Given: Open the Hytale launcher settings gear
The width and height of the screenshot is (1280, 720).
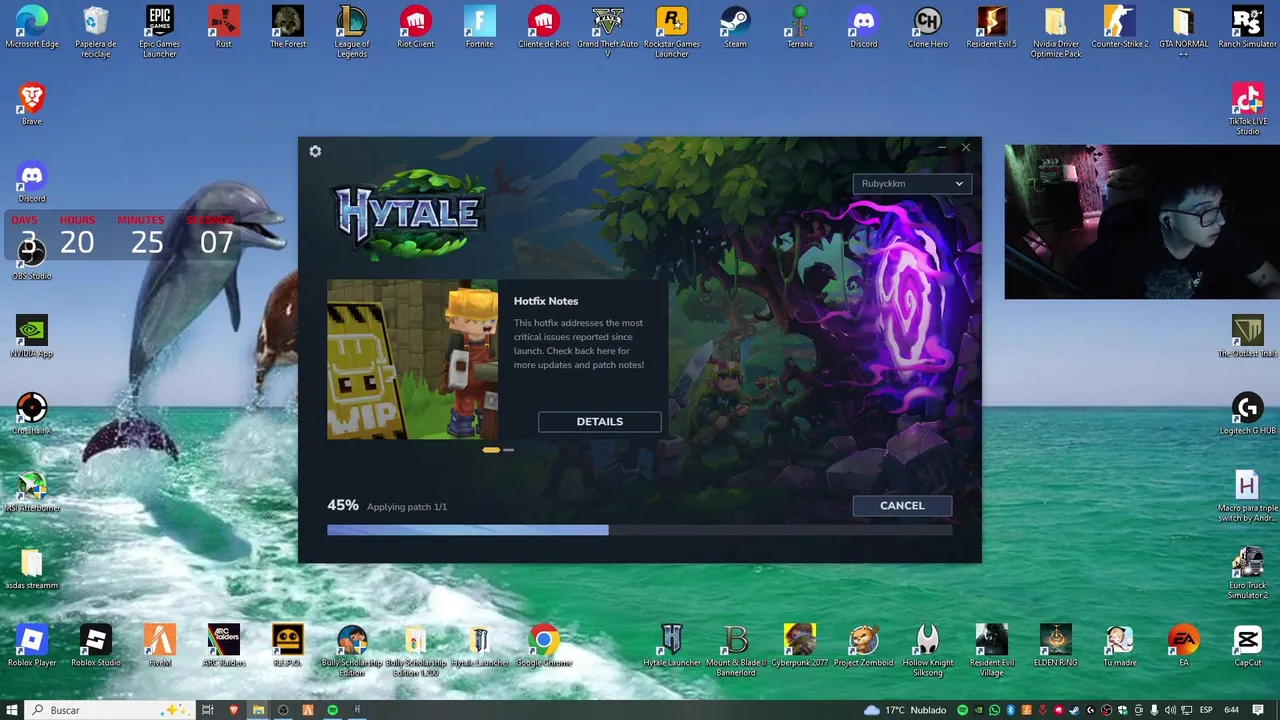Looking at the screenshot, I should tap(315, 151).
